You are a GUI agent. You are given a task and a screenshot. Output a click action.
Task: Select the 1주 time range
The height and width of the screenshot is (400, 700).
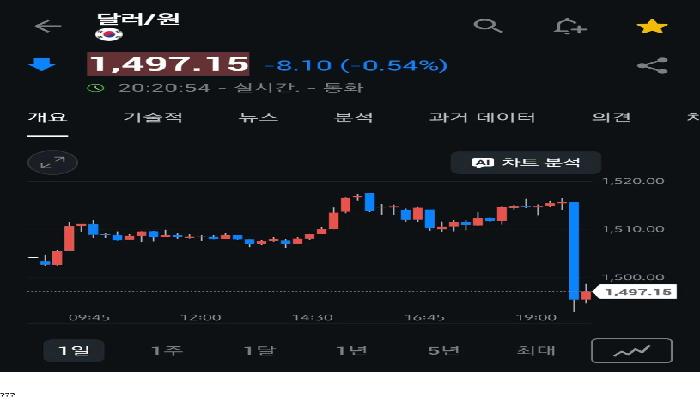click(x=166, y=351)
